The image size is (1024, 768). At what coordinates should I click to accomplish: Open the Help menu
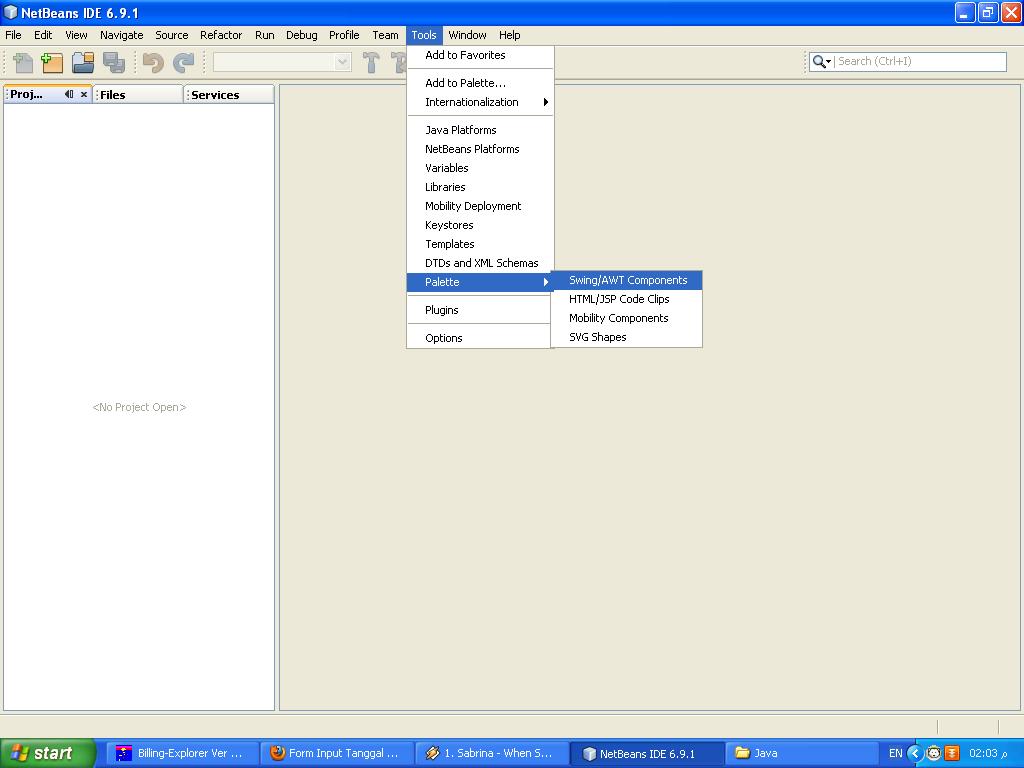pyautogui.click(x=509, y=35)
